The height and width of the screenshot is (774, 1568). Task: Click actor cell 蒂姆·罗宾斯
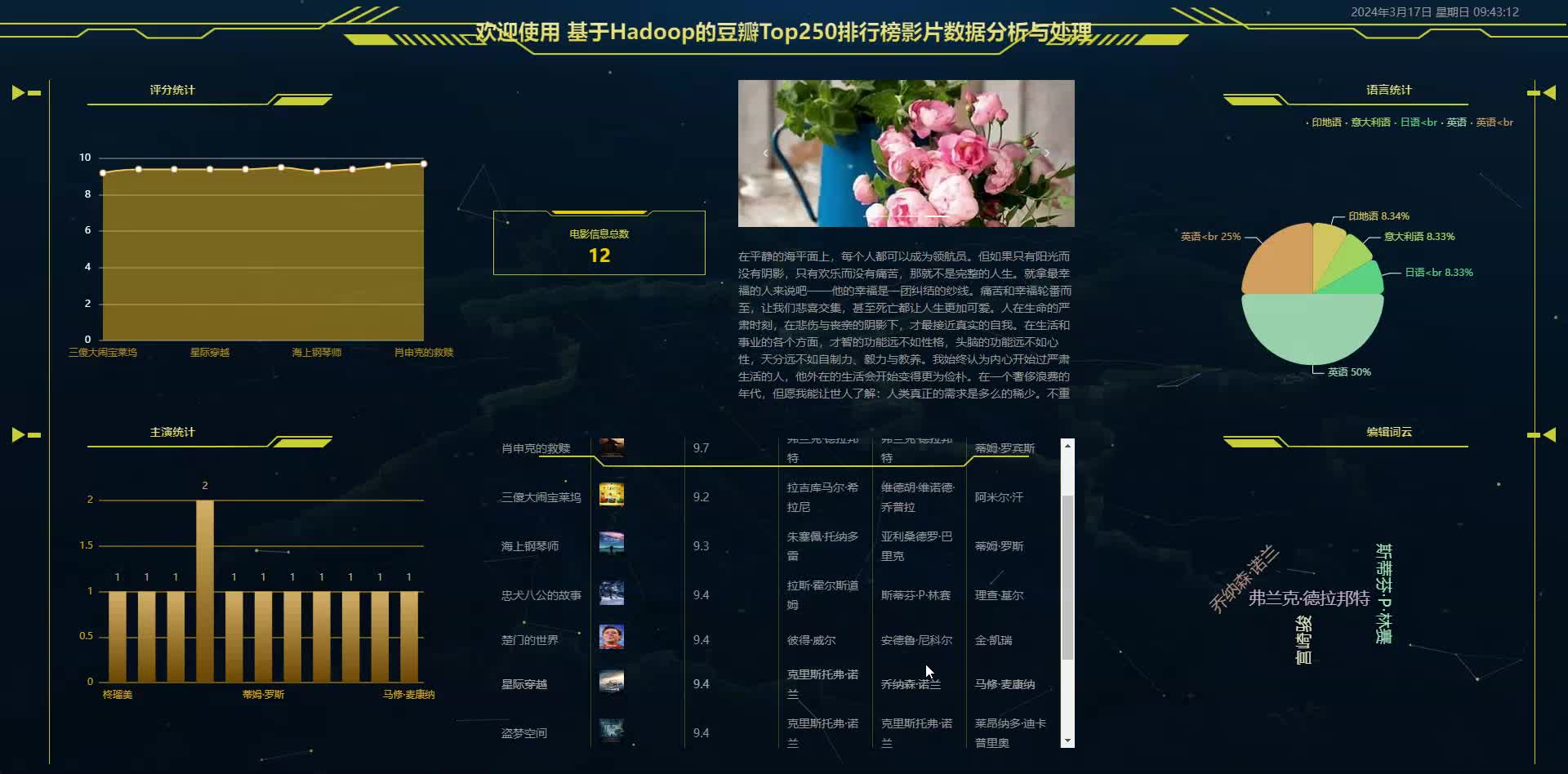point(1004,448)
